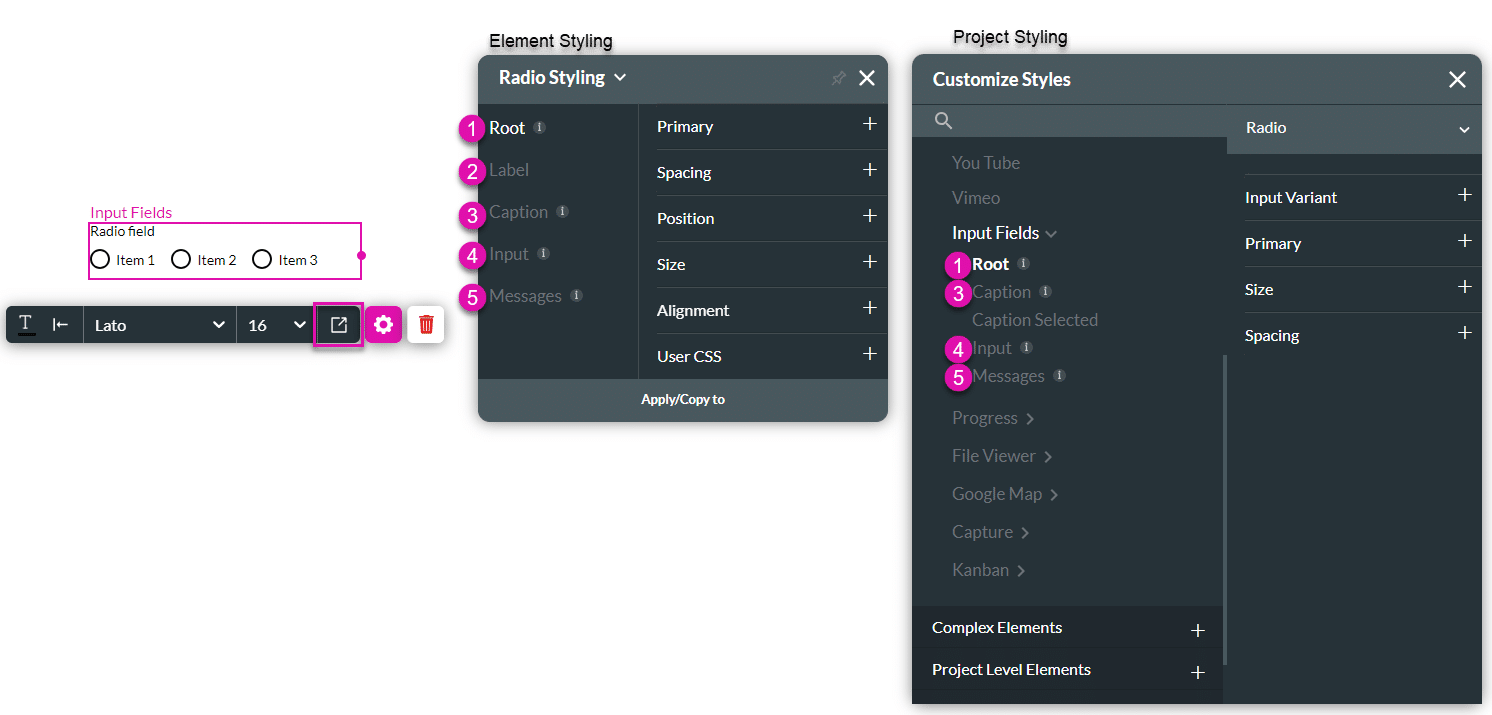Open settings with the pink gear icon
Viewport: 1492px width, 715px height.
point(383,325)
